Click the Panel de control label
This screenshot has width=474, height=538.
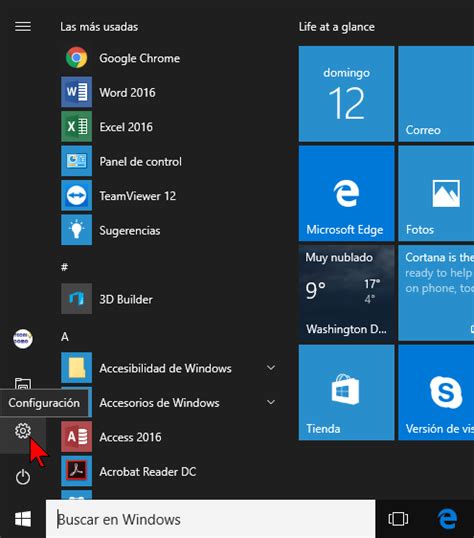tap(140, 161)
